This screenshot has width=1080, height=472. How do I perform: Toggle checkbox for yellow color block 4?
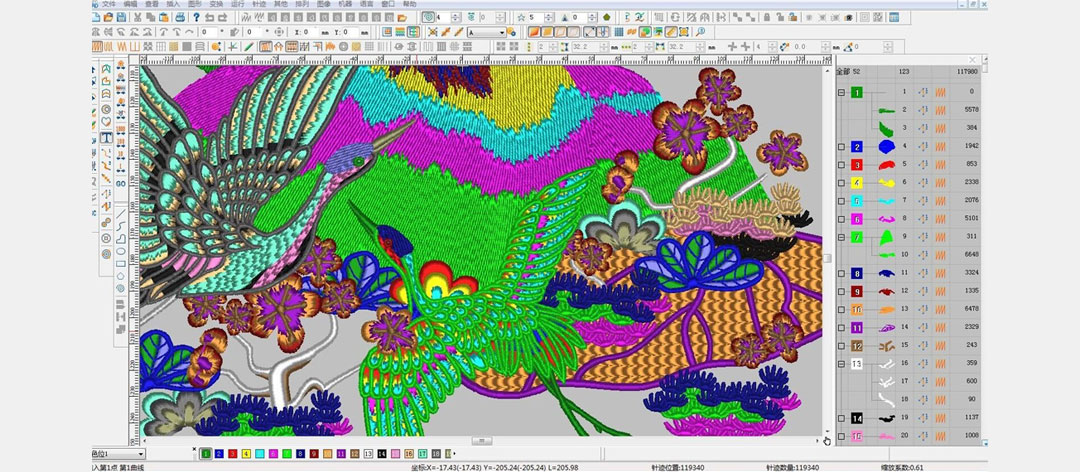coord(841,183)
